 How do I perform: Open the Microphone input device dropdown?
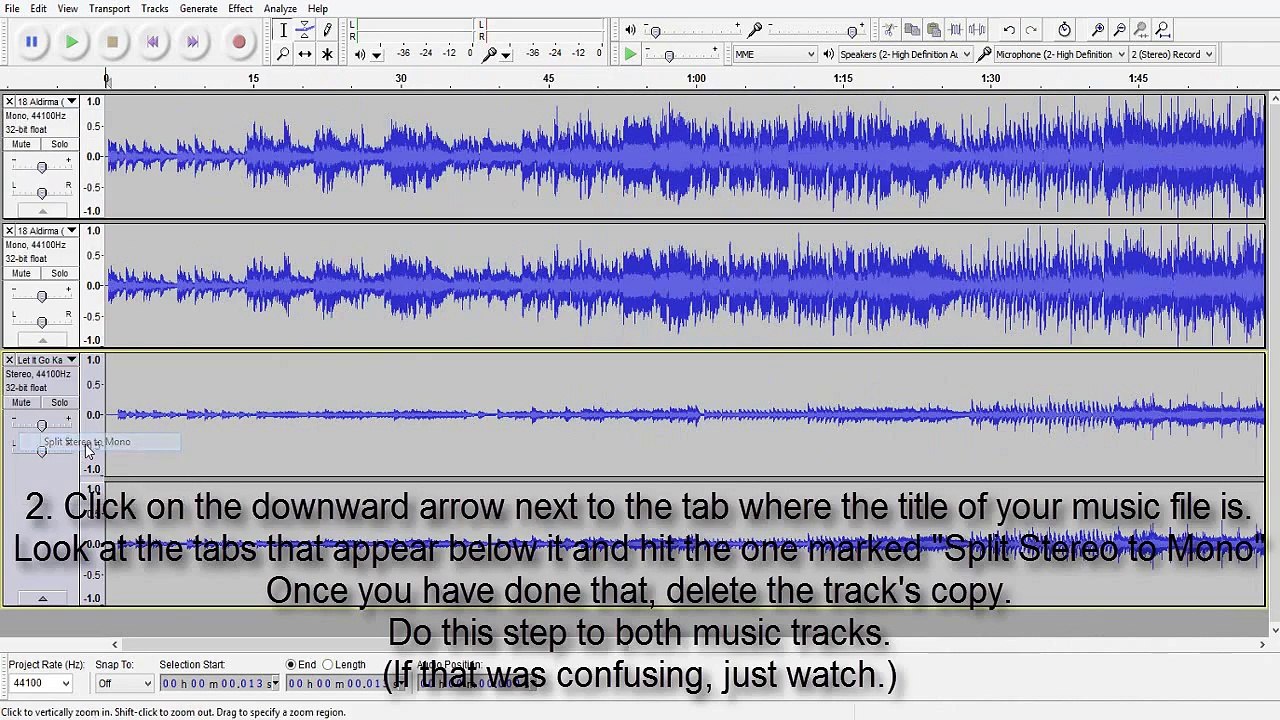pyautogui.click(x=1060, y=54)
